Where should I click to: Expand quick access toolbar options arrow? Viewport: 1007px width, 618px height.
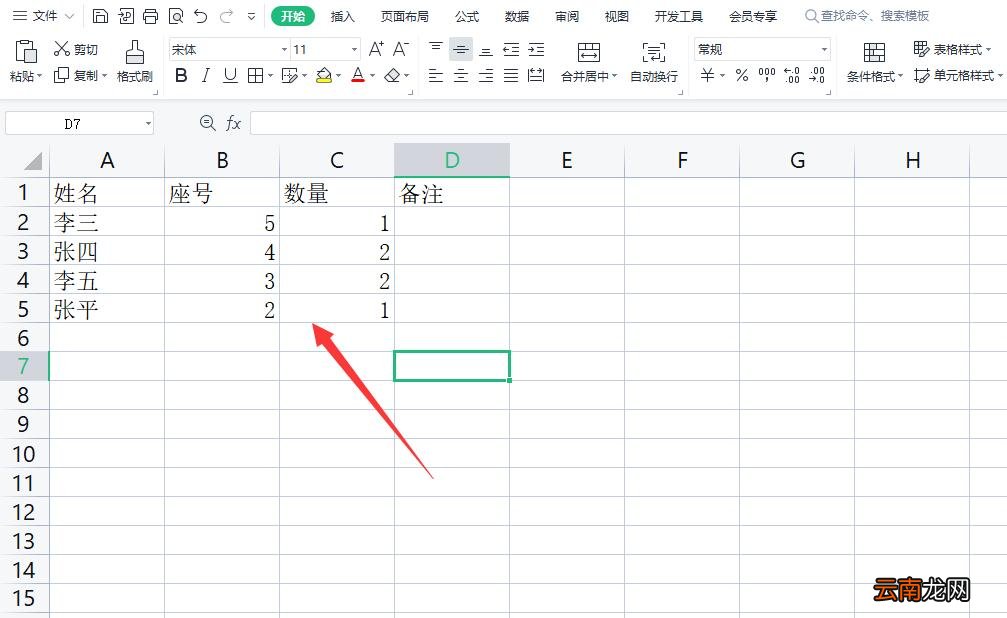(251, 16)
